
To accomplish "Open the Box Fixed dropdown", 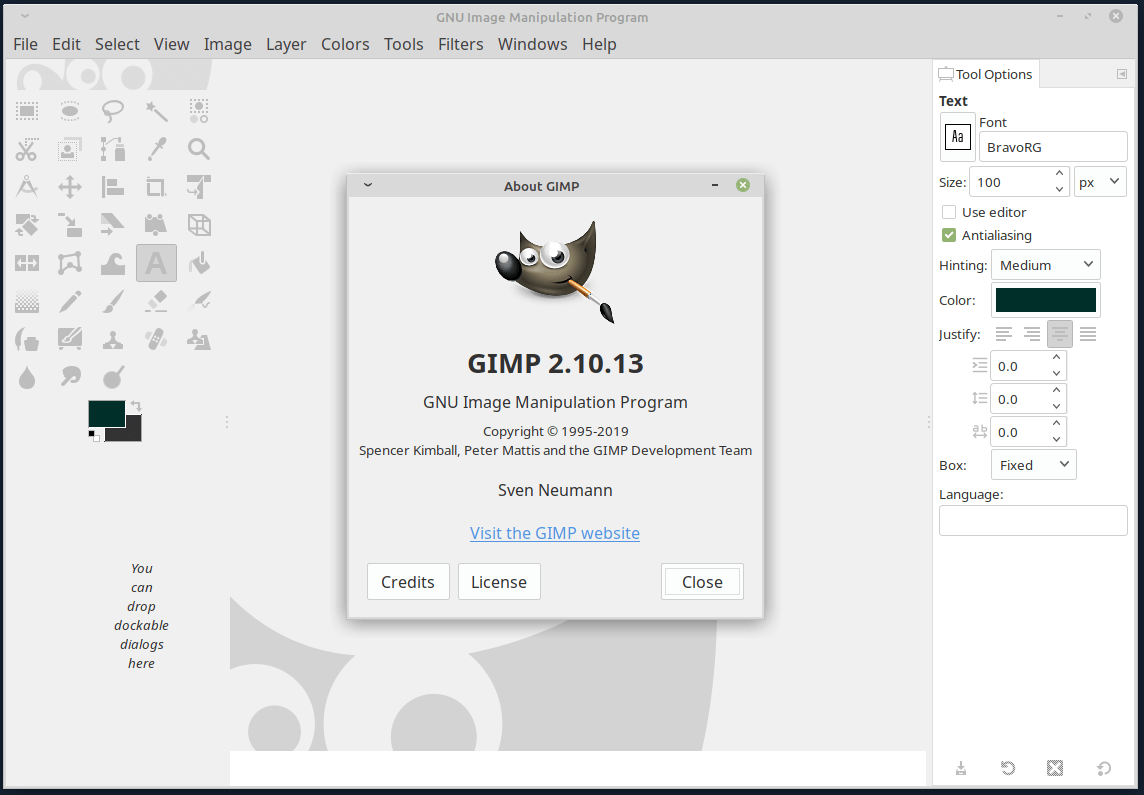I will coord(1034,465).
